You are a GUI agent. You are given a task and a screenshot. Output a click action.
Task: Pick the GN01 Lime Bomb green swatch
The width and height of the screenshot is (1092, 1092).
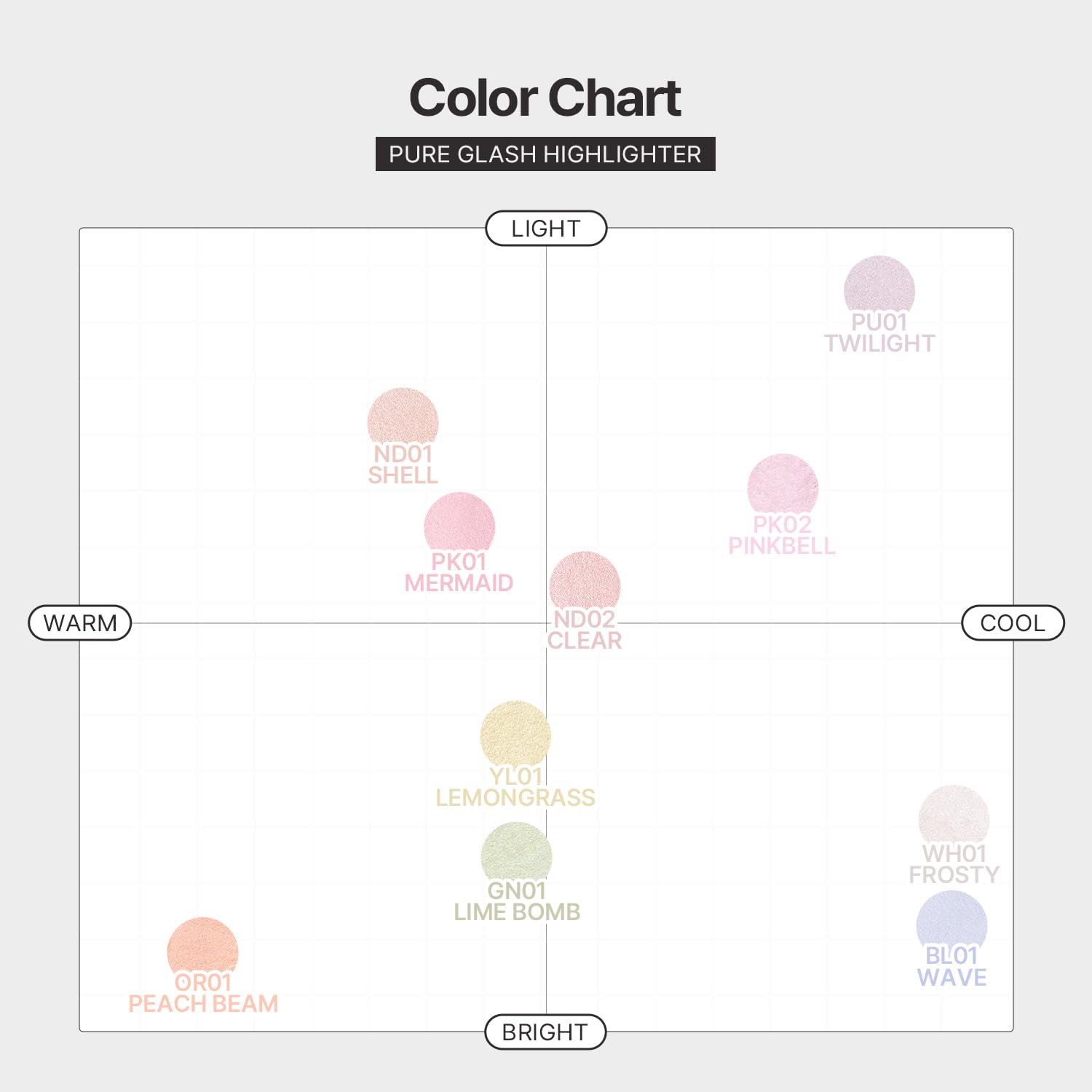click(516, 853)
